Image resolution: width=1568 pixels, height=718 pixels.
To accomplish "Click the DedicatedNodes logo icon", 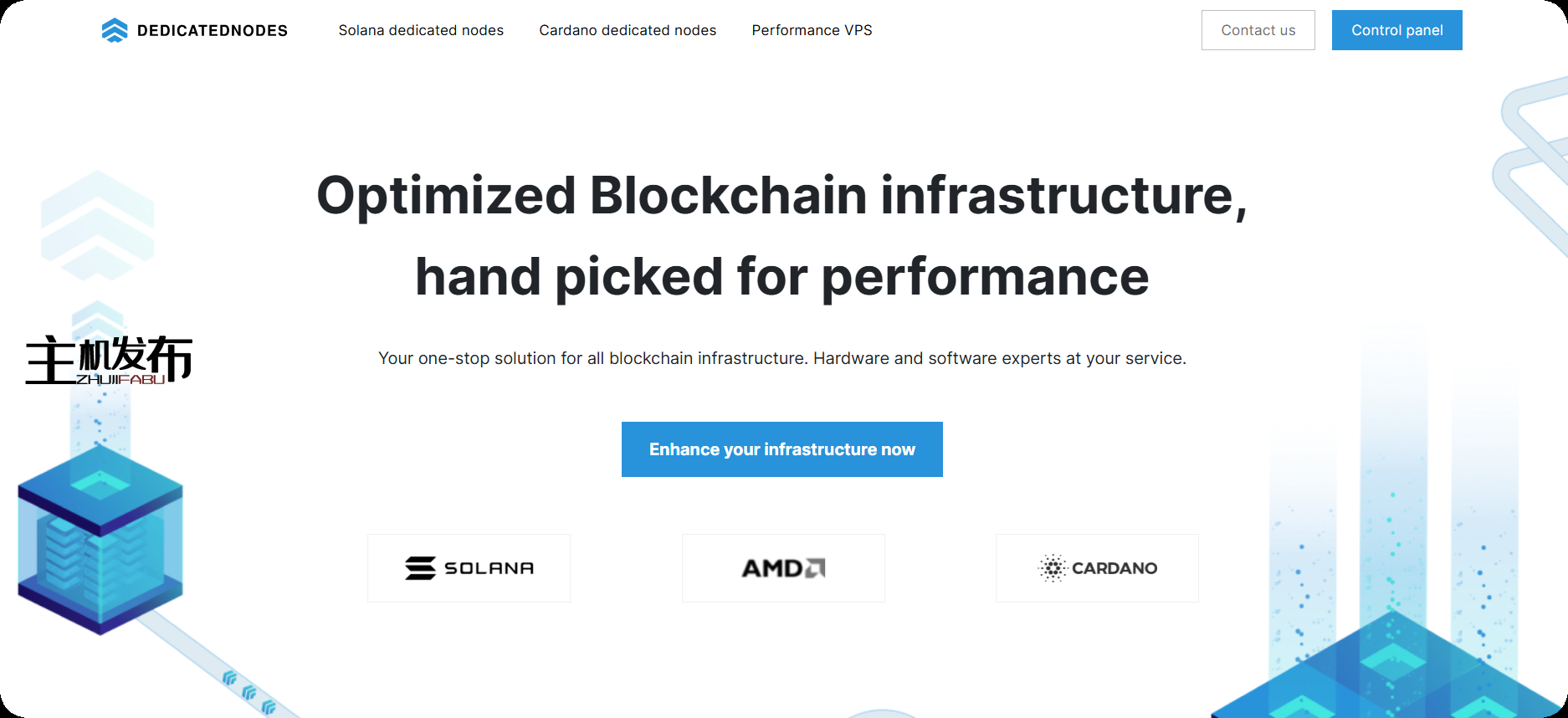I will pyautogui.click(x=115, y=30).
